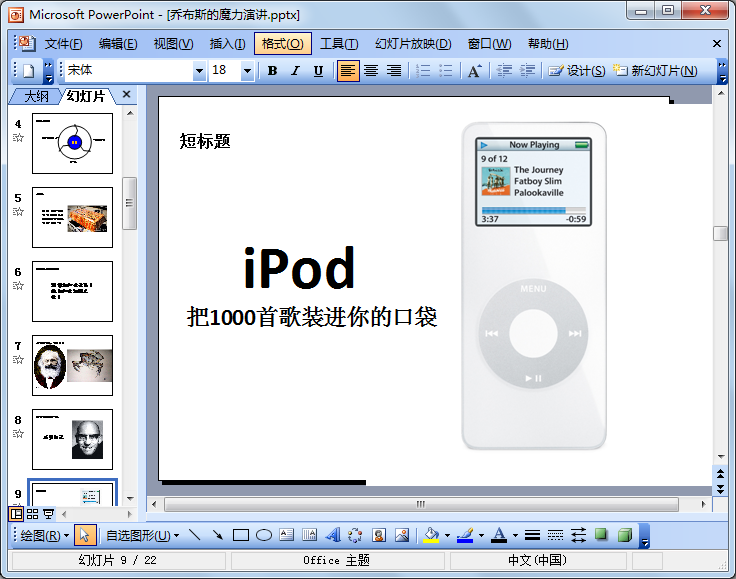
Task: Choose the Select Objects arrow tool
Action: pos(85,535)
